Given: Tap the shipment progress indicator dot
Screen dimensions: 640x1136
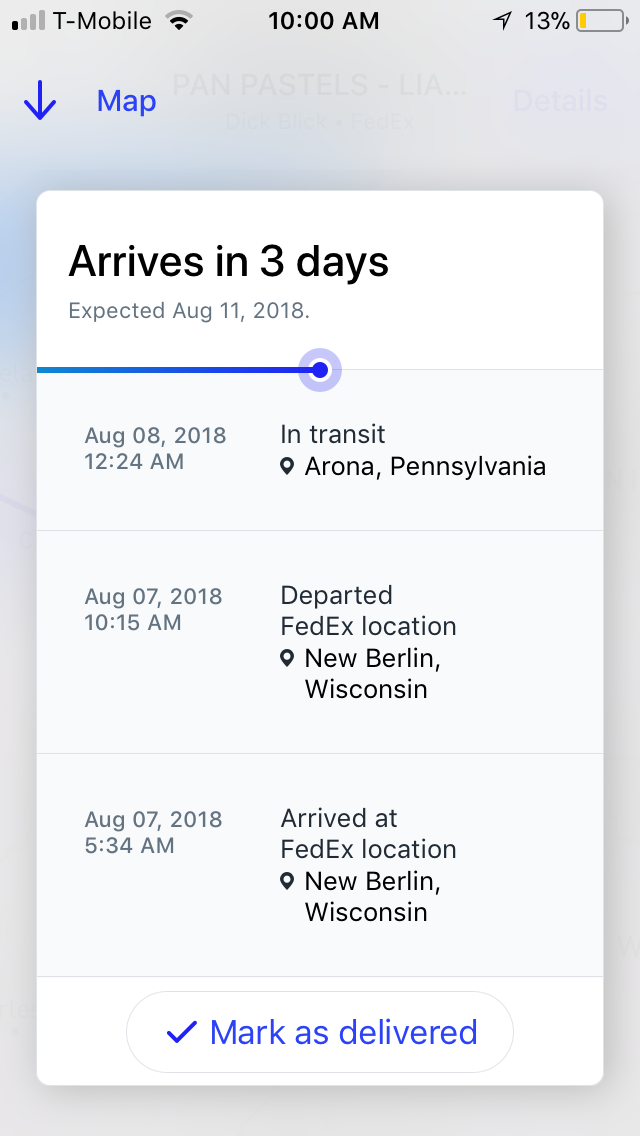Looking at the screenshot, I should tap(319, 370).
